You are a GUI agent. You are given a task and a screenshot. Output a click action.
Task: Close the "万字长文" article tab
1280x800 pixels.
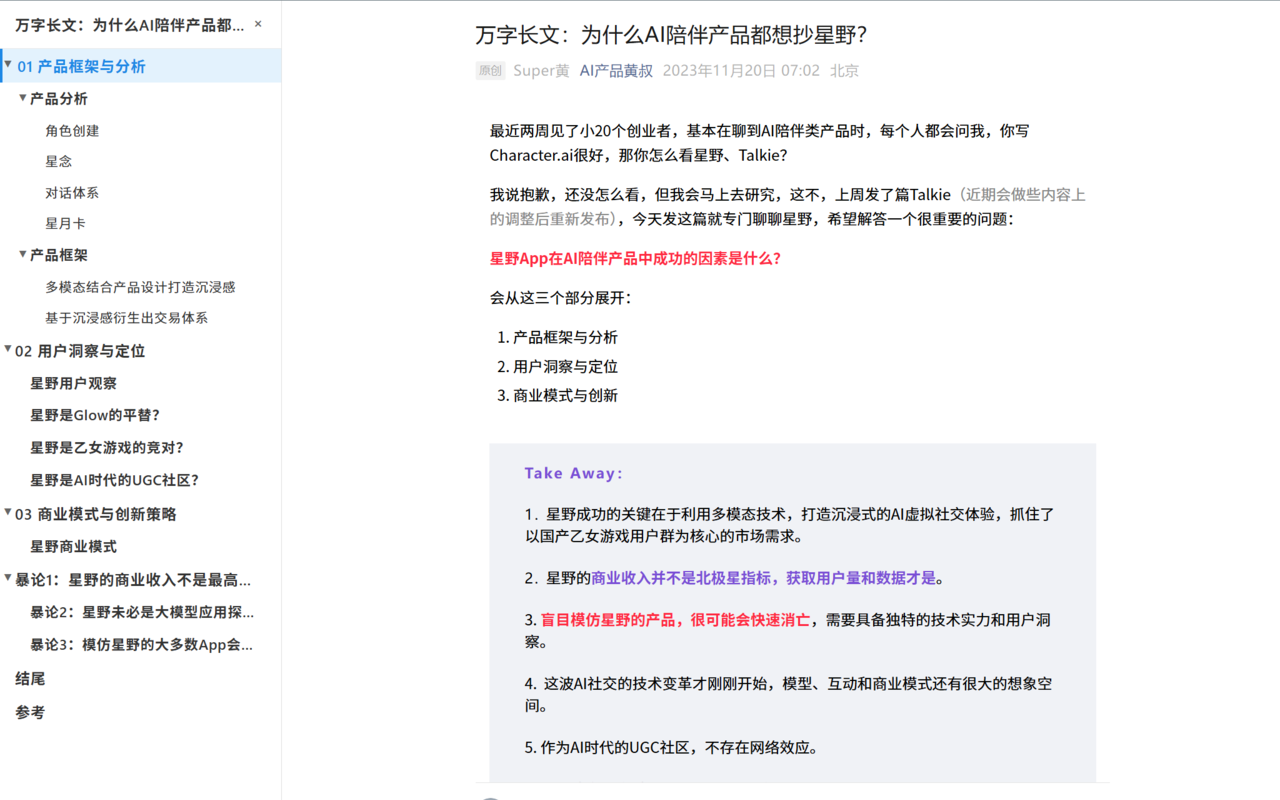[x=257, y=24]
